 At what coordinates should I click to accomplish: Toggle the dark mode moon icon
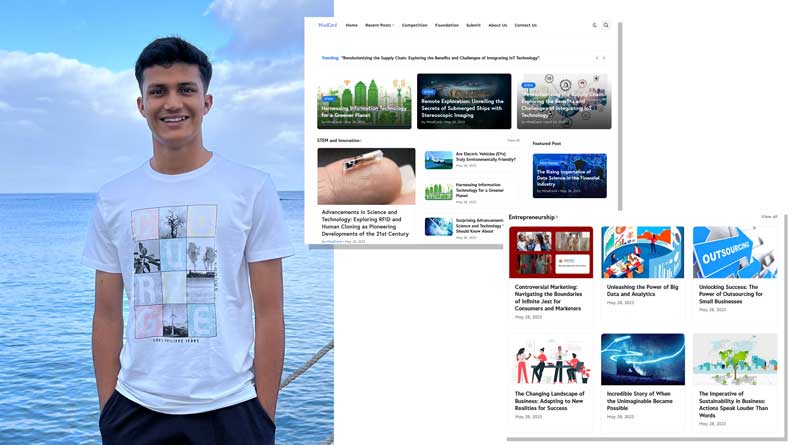pyautogui.click(x=594, y=25)
